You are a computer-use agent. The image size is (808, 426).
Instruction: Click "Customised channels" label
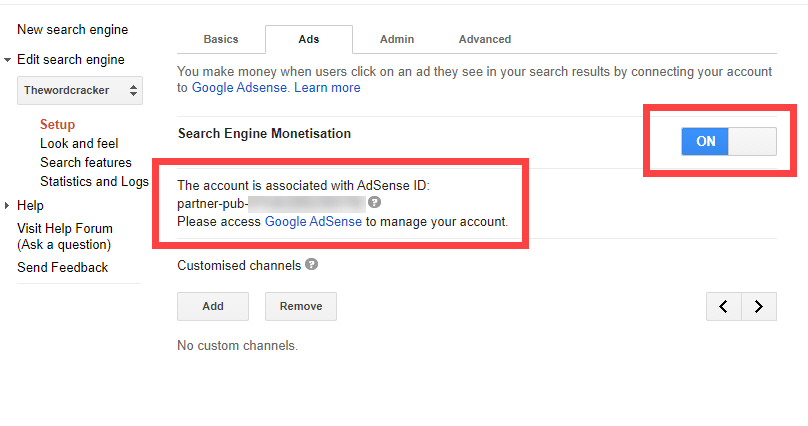click(x=239, y=265)
